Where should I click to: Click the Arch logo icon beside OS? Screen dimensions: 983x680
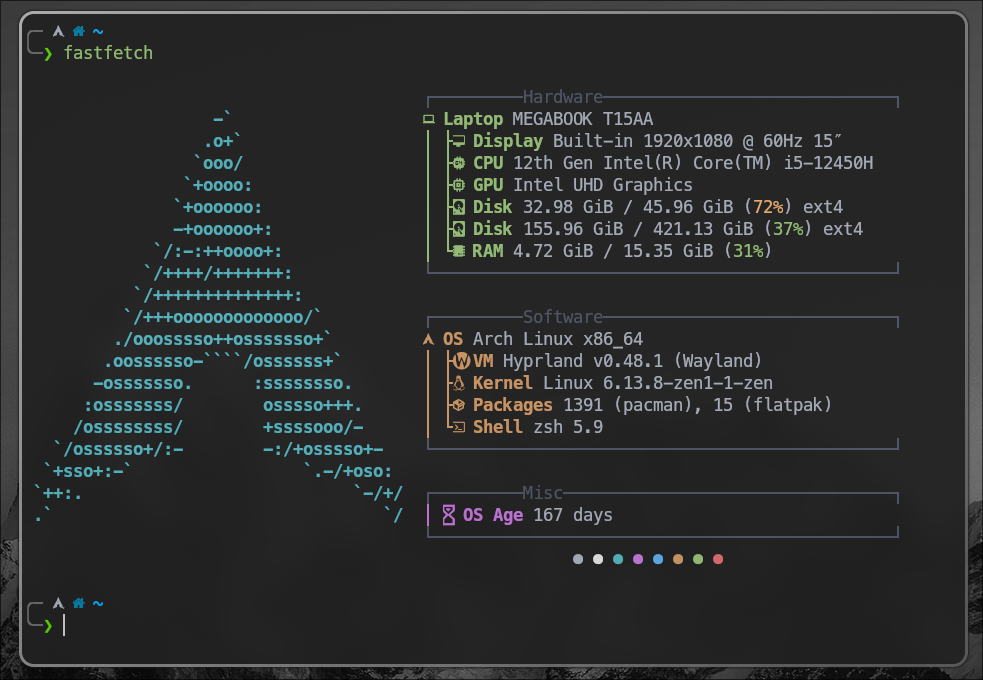429,339
